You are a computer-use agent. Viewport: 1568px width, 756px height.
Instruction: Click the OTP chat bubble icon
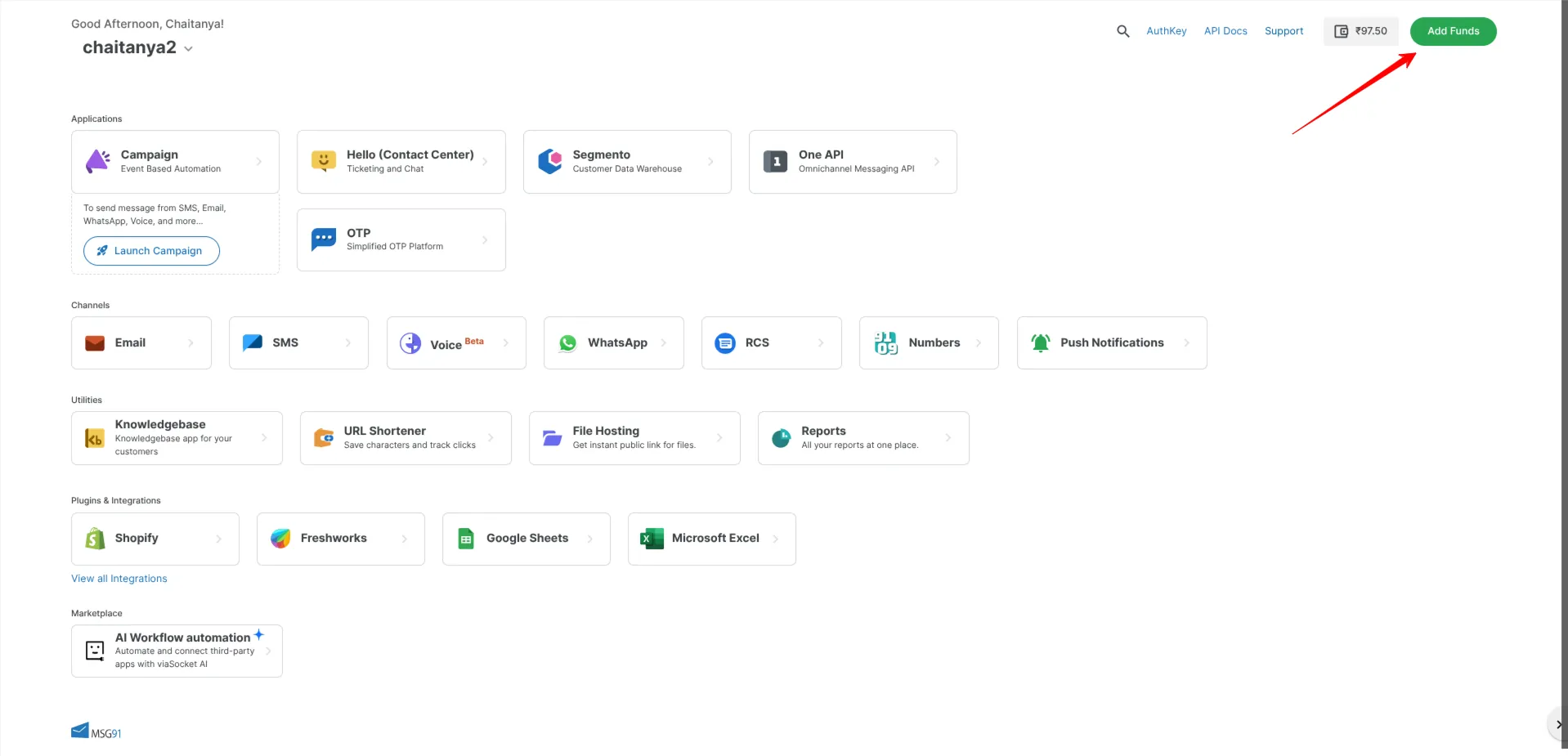click(324, 239)
